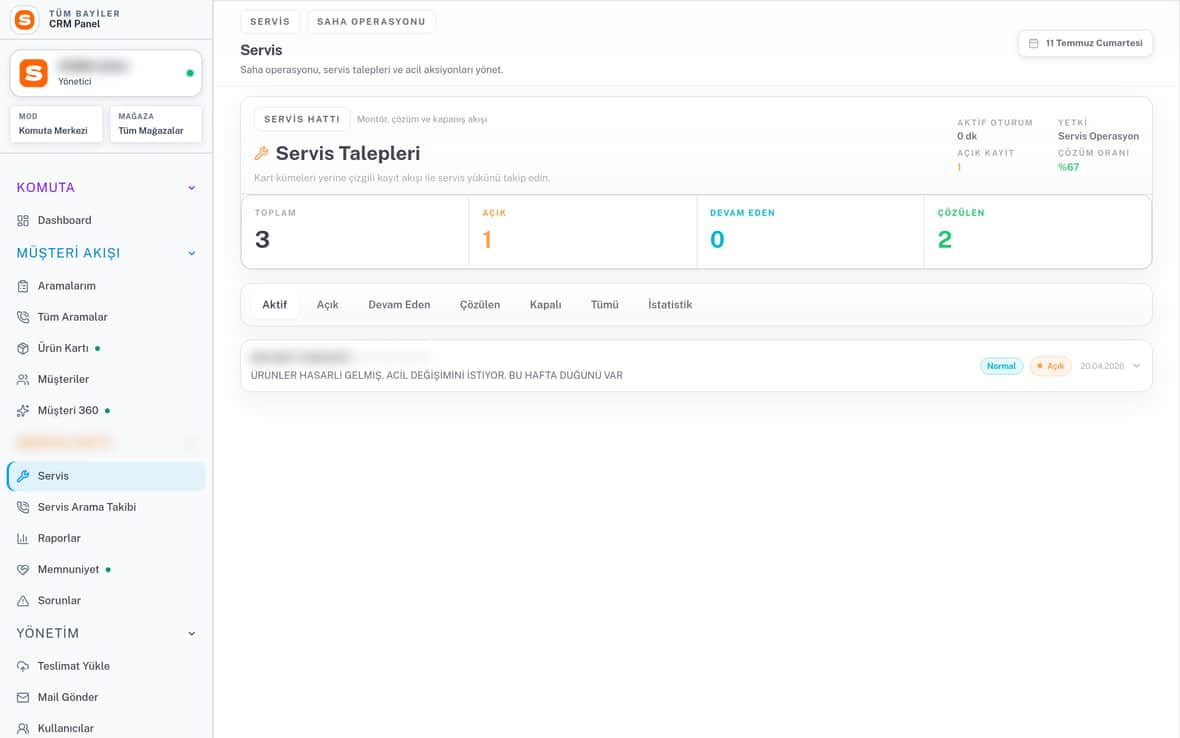Collapse the YÖNETİM section chevron
The width and height of the screenshot is (1180, 738).
coord(192,633)
